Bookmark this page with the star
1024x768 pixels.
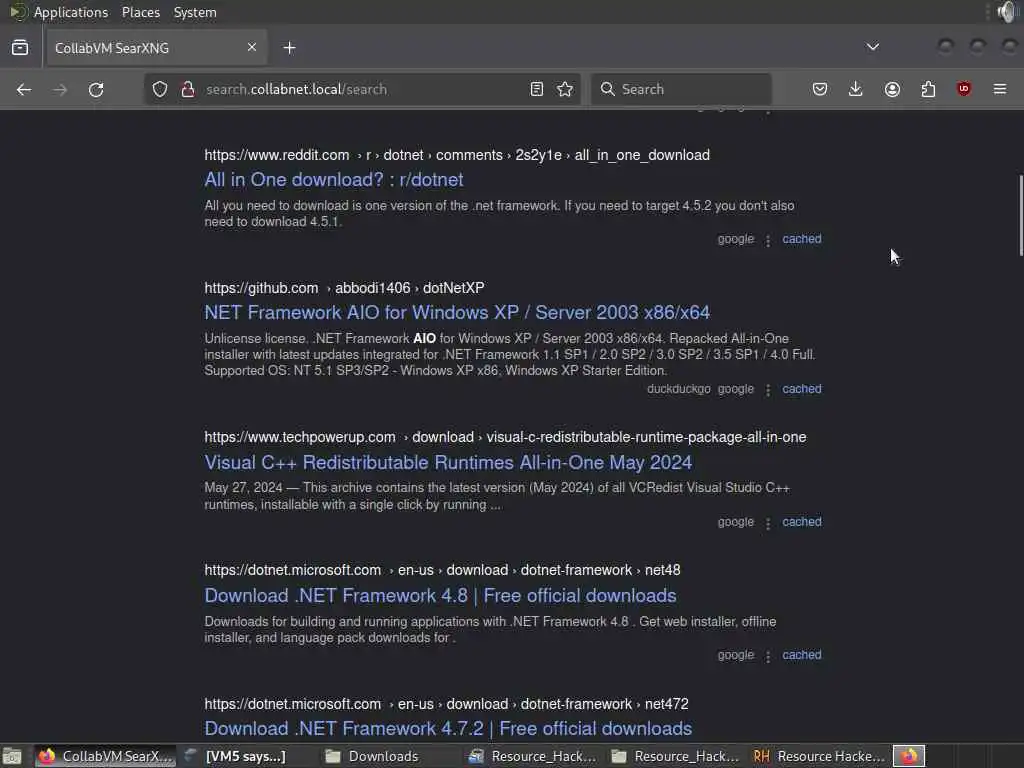coord(566,89)
